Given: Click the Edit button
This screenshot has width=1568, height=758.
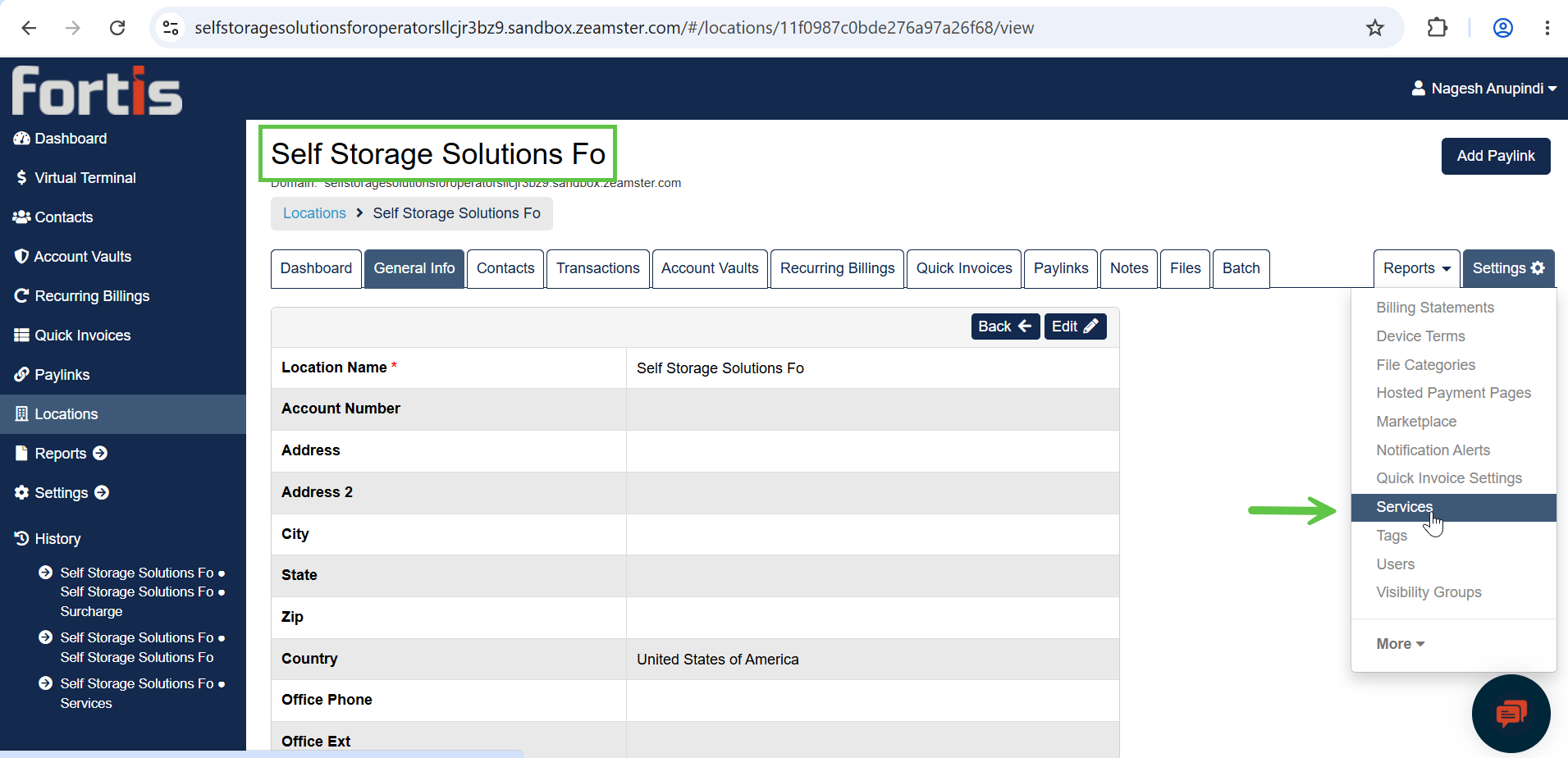Looking at the screenshot, I should tap(1075, 326).
